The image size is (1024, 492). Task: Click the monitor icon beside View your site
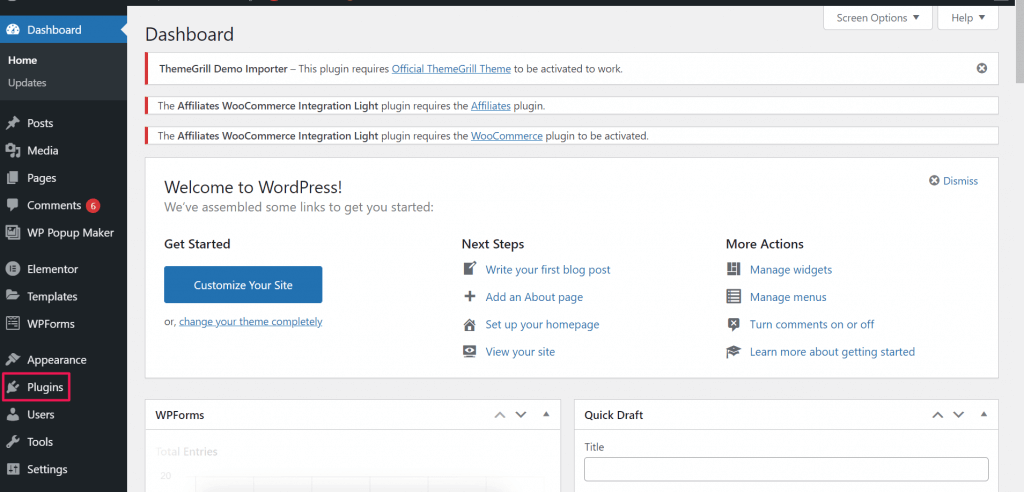(470, 352)
